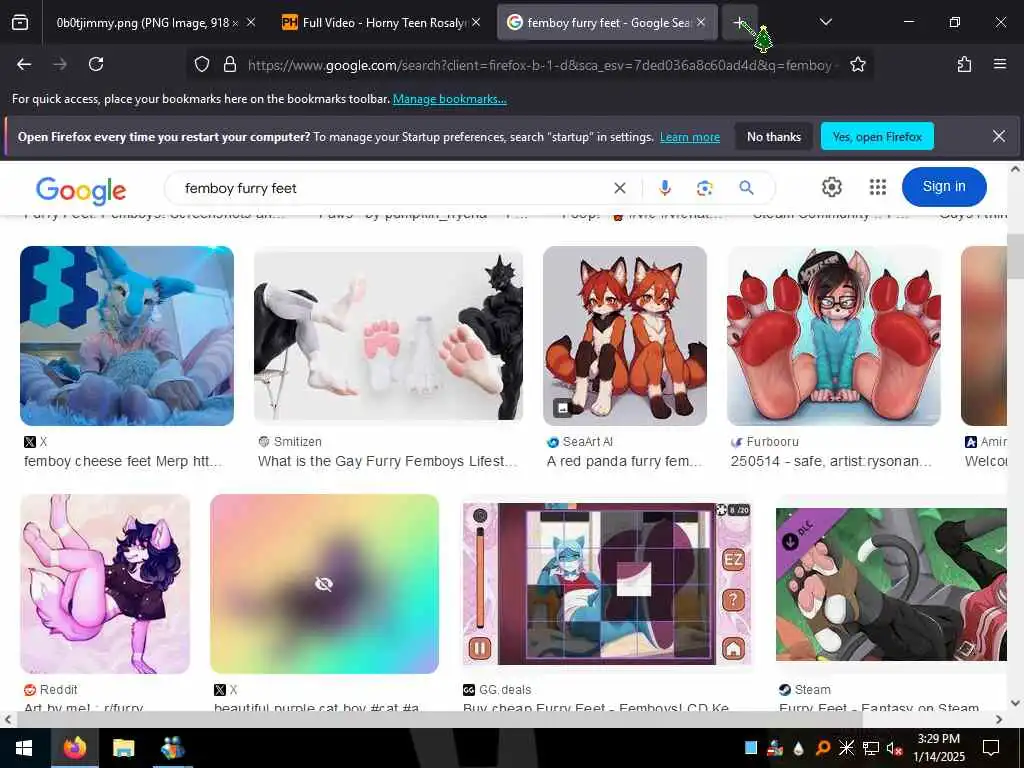Click the GG.deals source label

(x=505, y=690)
